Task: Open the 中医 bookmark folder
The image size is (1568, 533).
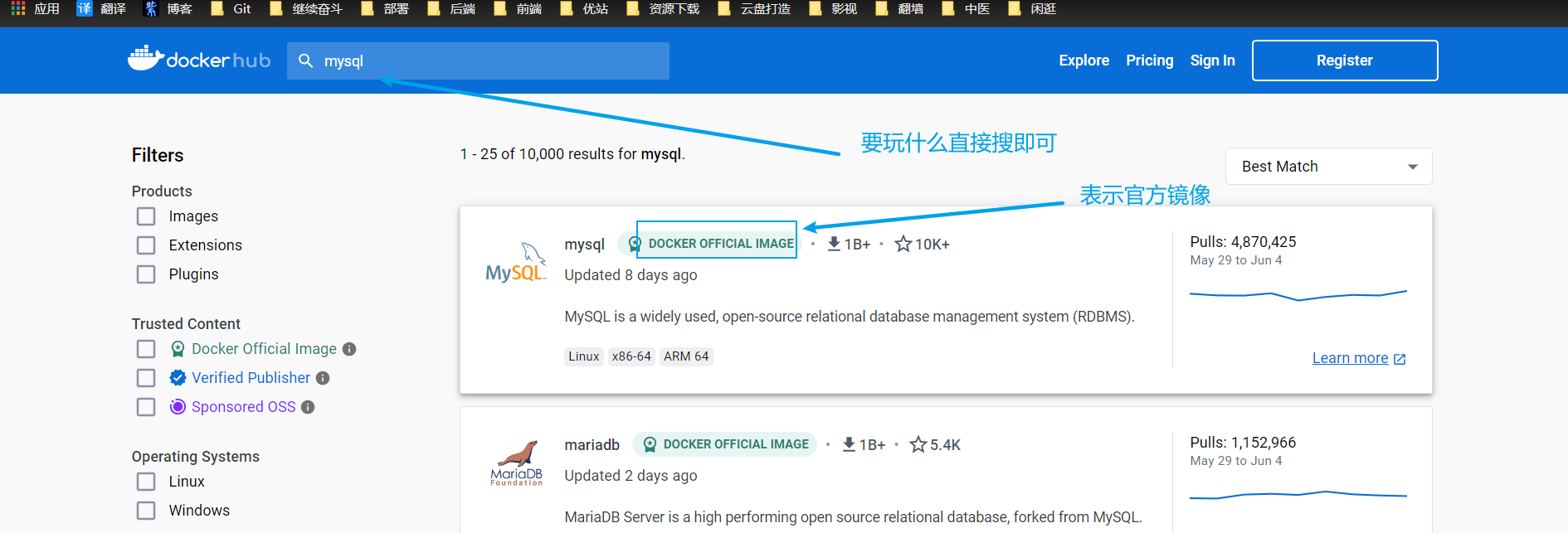Action: click(965, 9)
